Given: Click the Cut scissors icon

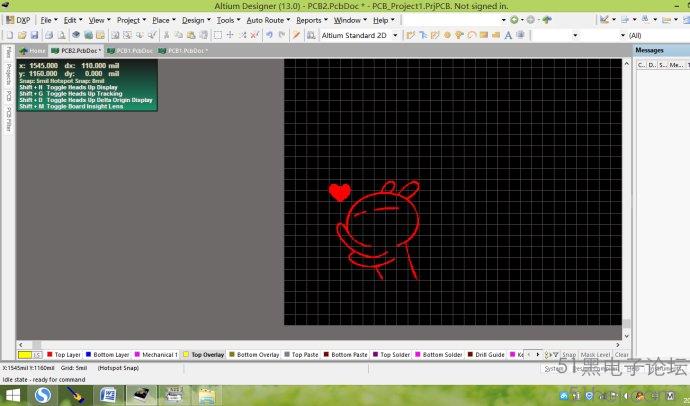Looking at the screenshot, I should click(166, 35).
